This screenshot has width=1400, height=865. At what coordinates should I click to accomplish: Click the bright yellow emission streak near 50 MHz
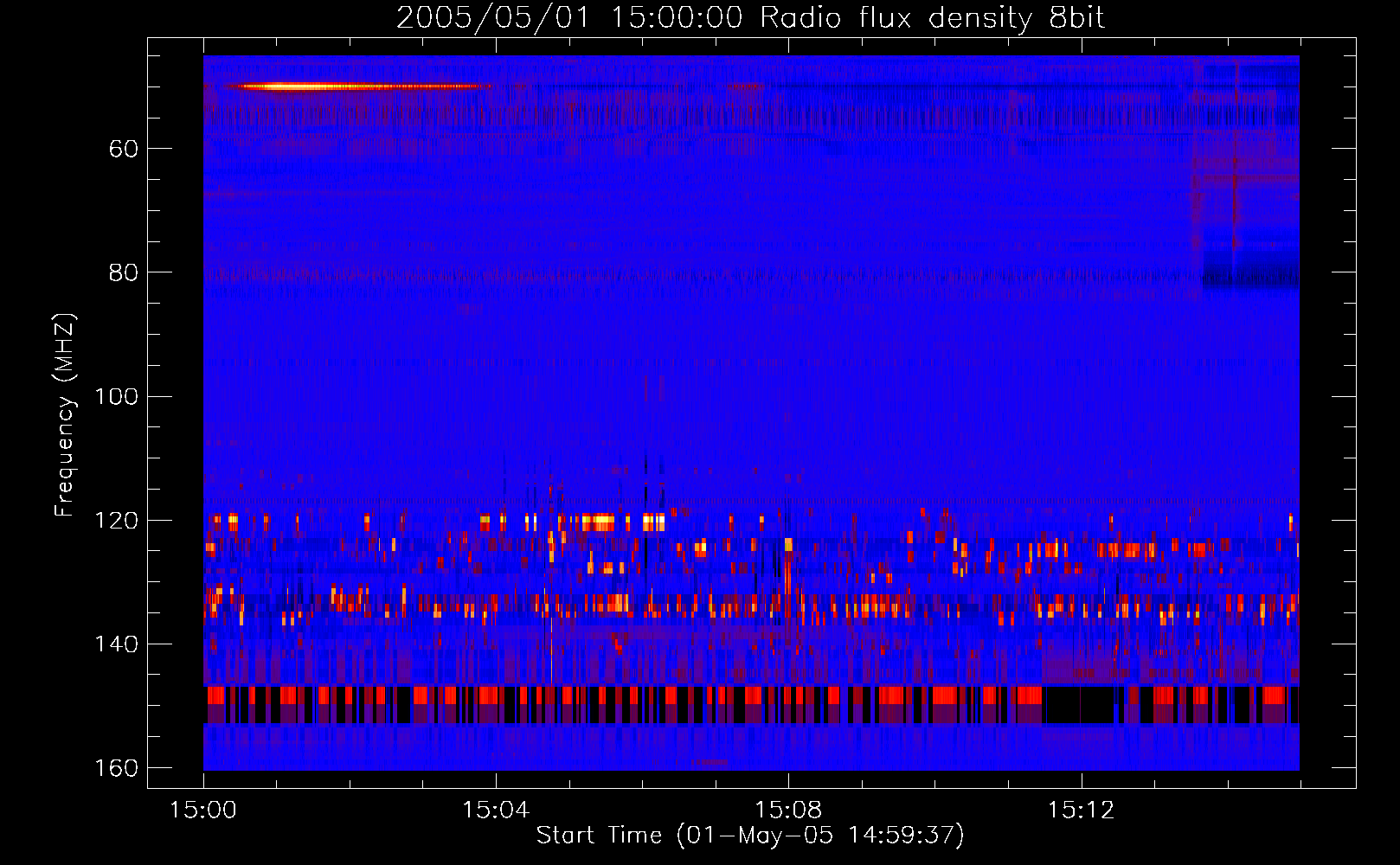(x=359, y=86)
